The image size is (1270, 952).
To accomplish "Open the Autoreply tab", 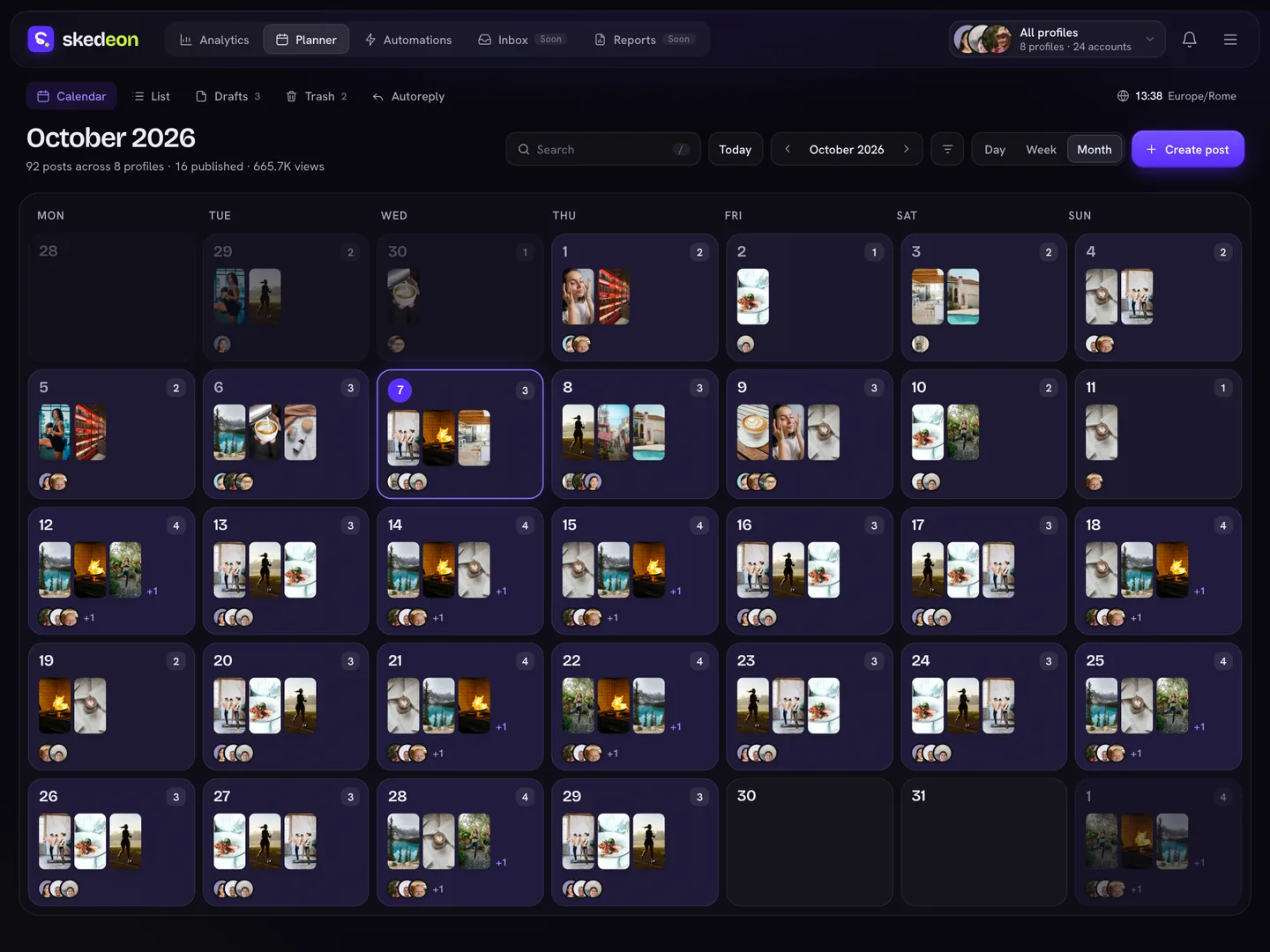I will click(x=407, y=96).
